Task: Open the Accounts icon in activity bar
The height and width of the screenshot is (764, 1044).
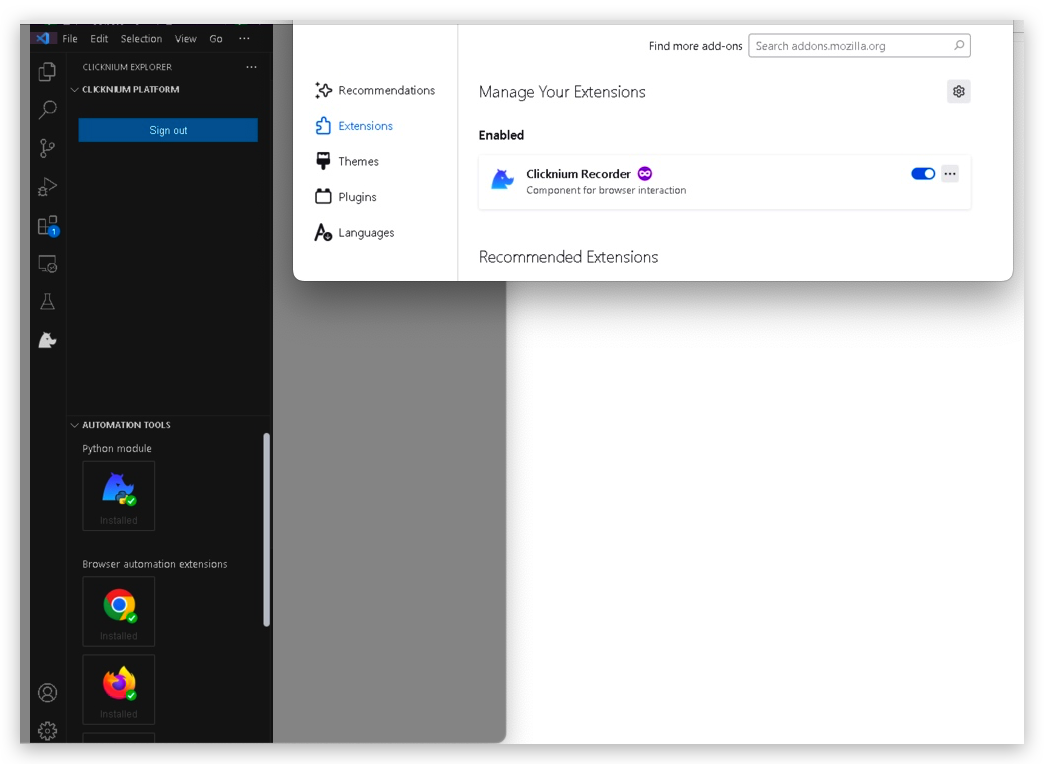Action: click(x=47, y=692)
